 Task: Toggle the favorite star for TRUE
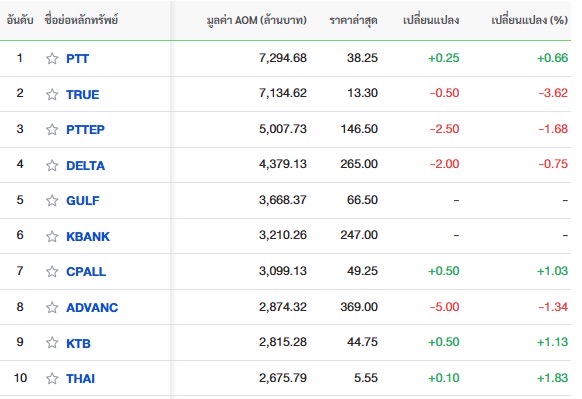pos(52,94)
